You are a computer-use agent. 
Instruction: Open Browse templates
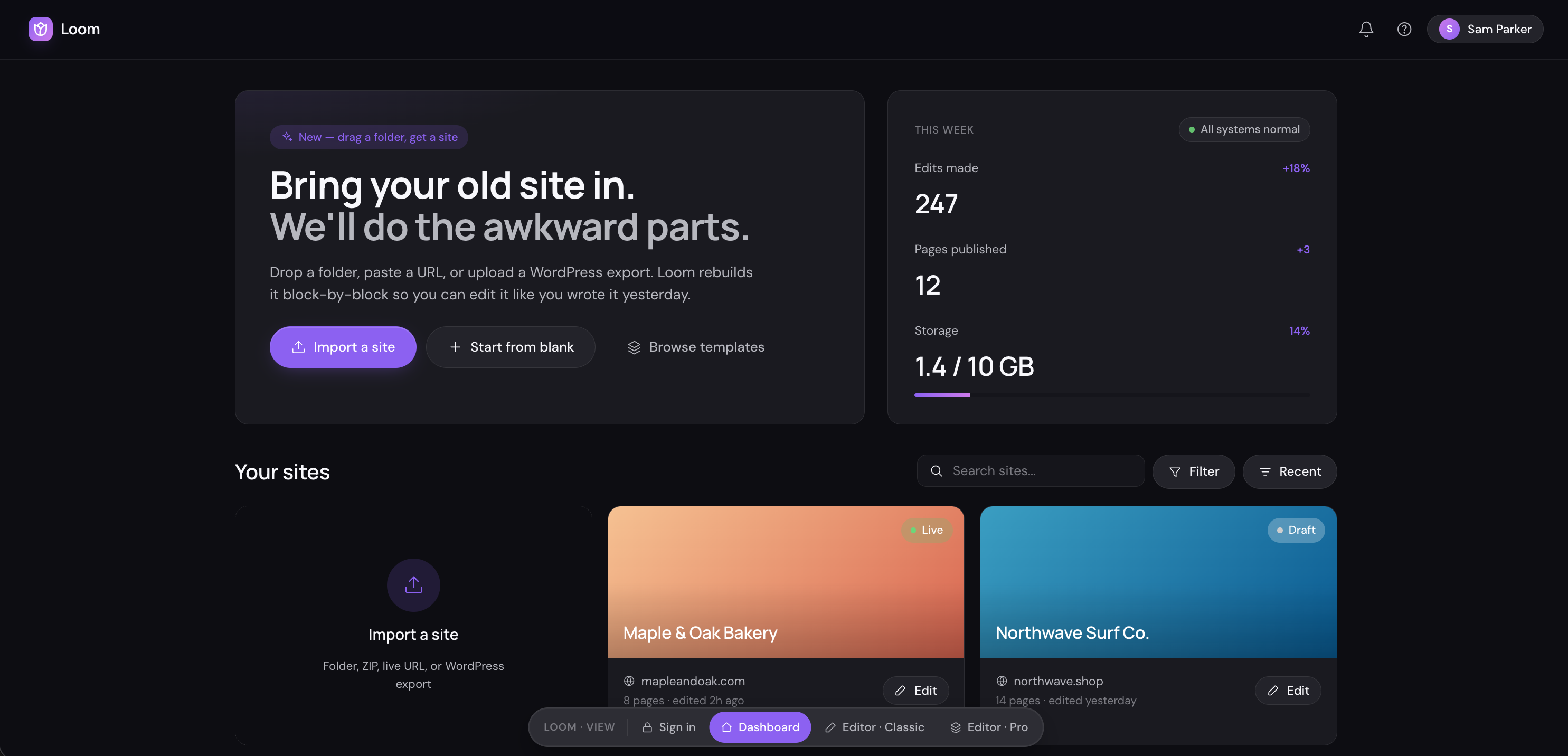696,347
